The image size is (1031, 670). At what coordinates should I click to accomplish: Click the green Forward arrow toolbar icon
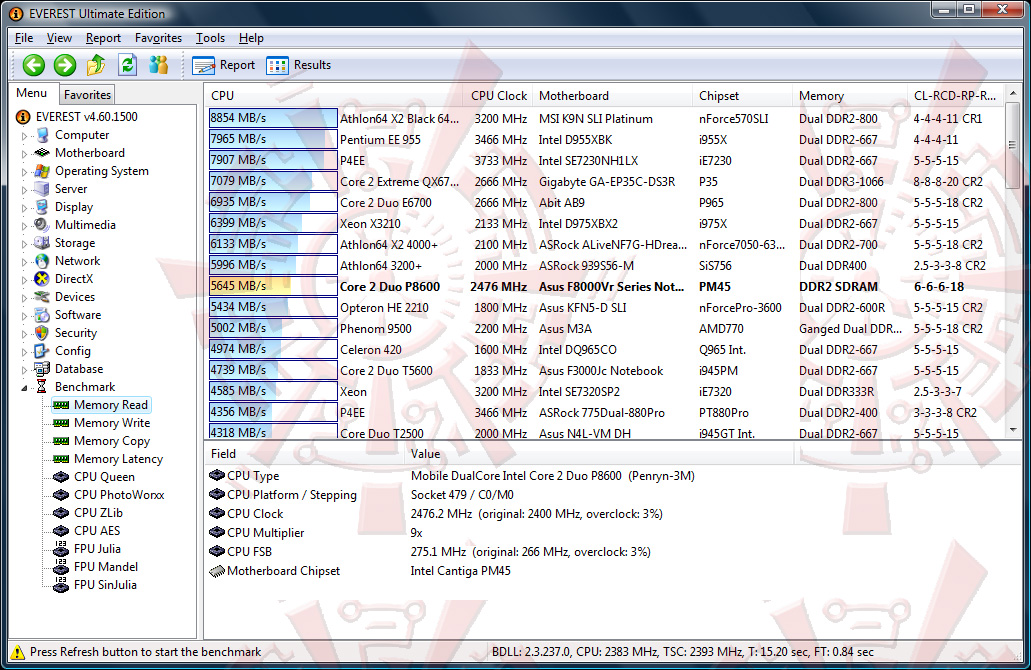pos(64,65)
